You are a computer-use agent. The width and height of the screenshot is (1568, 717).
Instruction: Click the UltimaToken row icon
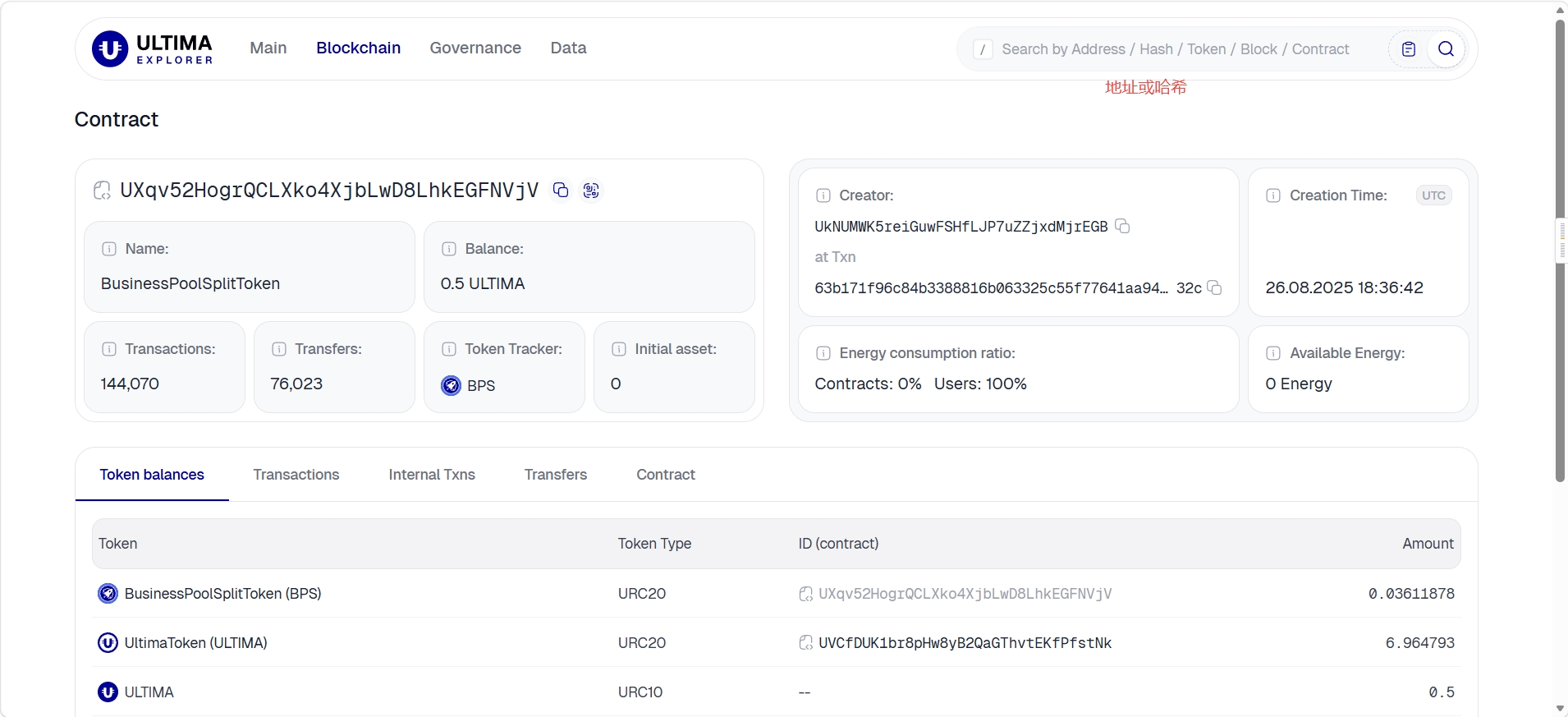click(x=108, y=642)
